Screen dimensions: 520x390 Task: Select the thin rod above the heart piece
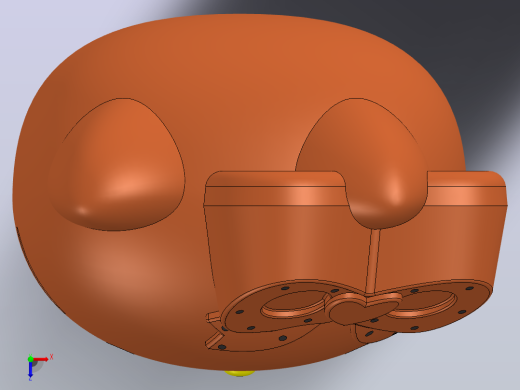tap(373, 261)
